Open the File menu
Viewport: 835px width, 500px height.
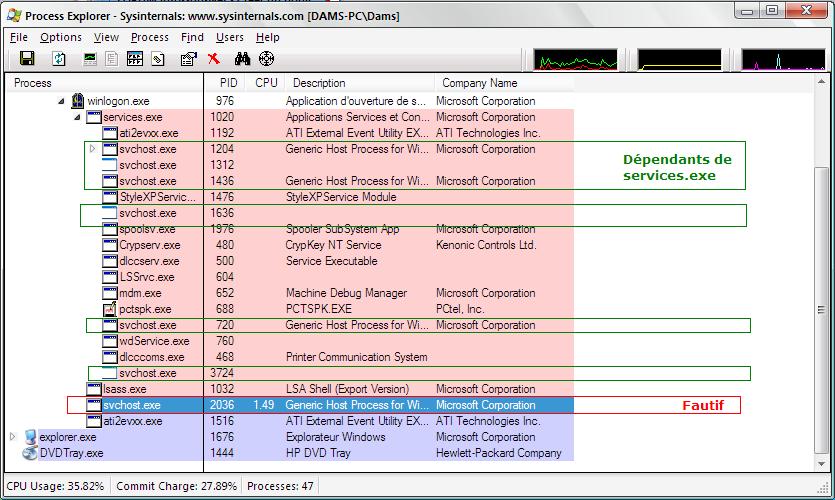click(x=19, y=37)
